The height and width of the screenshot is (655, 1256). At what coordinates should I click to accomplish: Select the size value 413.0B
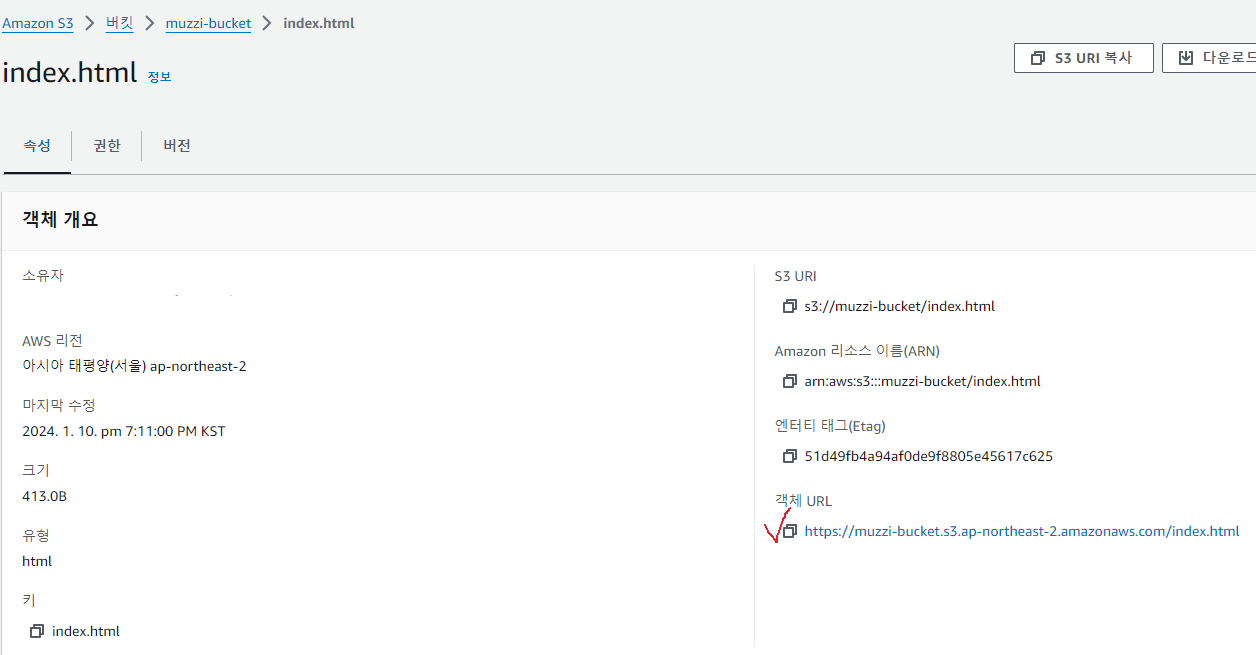coord(44,496)
